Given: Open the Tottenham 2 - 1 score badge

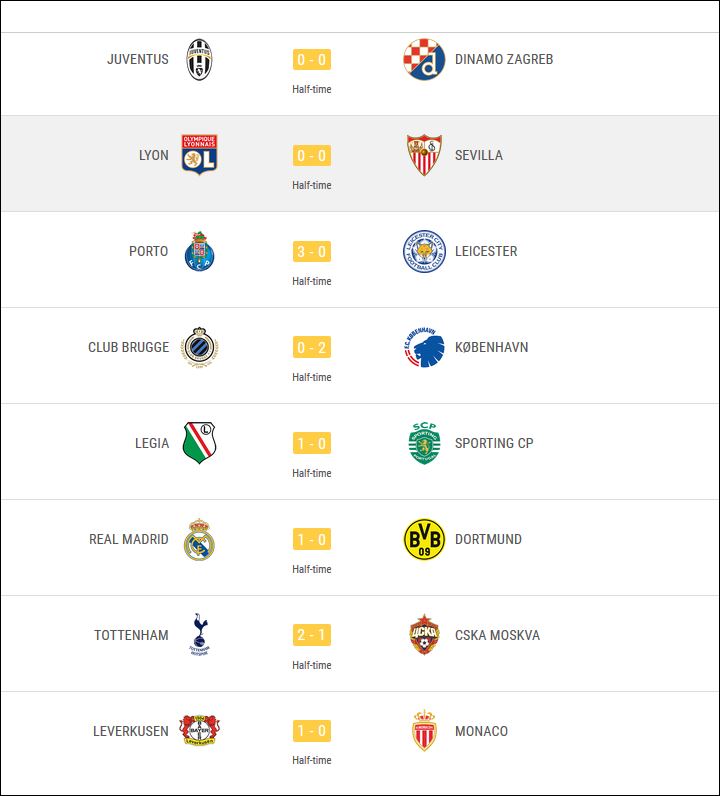Looking at the screenshot, I should (x=312, y=635).
